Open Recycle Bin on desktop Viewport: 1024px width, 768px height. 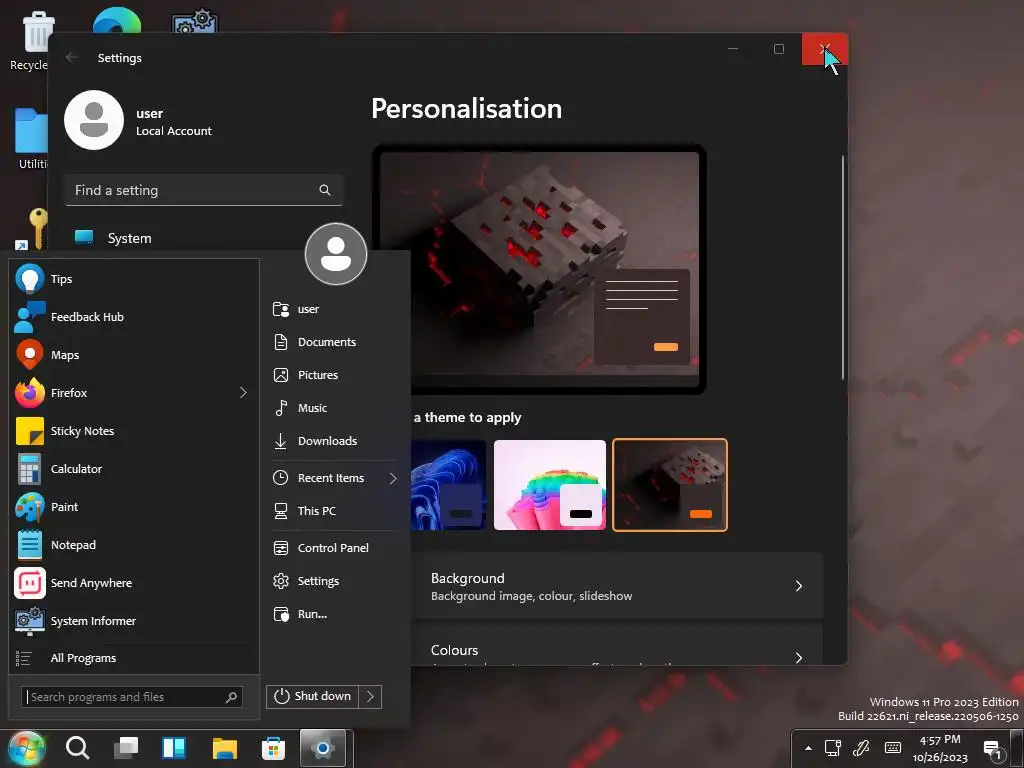[27, 39]
